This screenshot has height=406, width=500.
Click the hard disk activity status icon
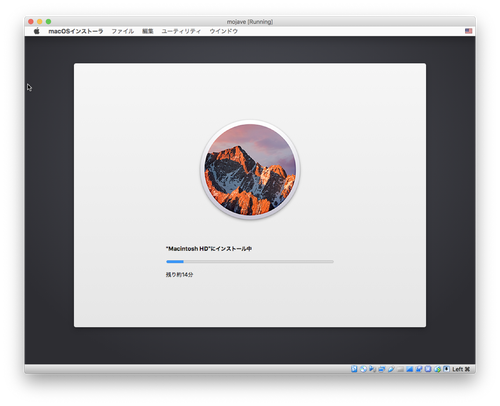coord(354,369)
